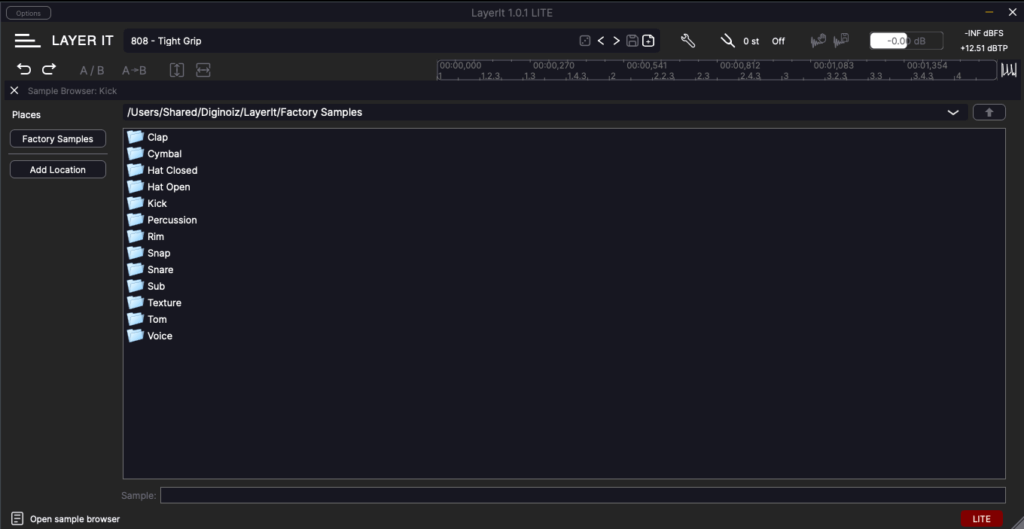Expand the folder path dropdown chevron
The width and height of the screenshot is (1024, 529).
point(953,113)
